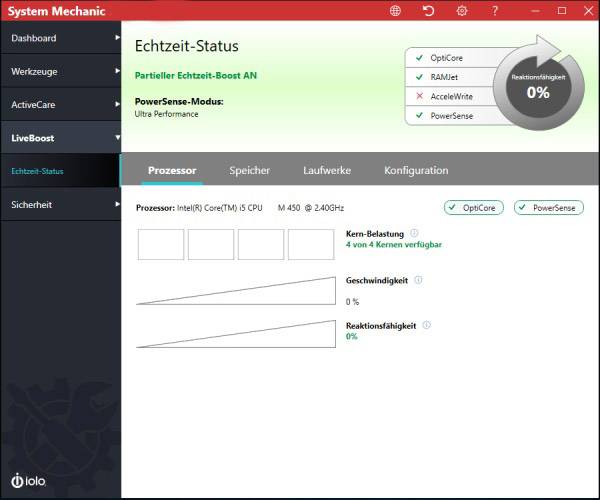Click the 'PowerSense-Modus:' label
This screenshot has width=600, height=500.
(179, 101)
